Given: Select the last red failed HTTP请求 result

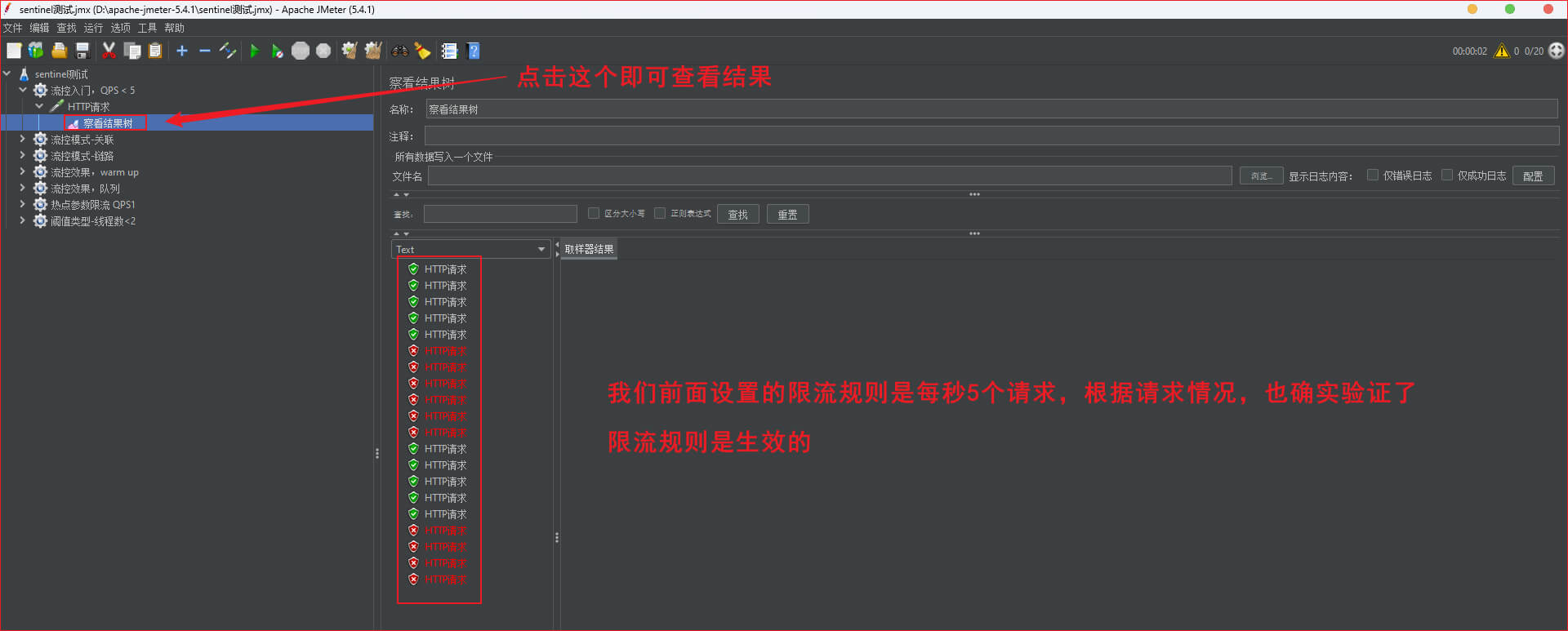Looking at the screenshot, I should click(438, 580).
